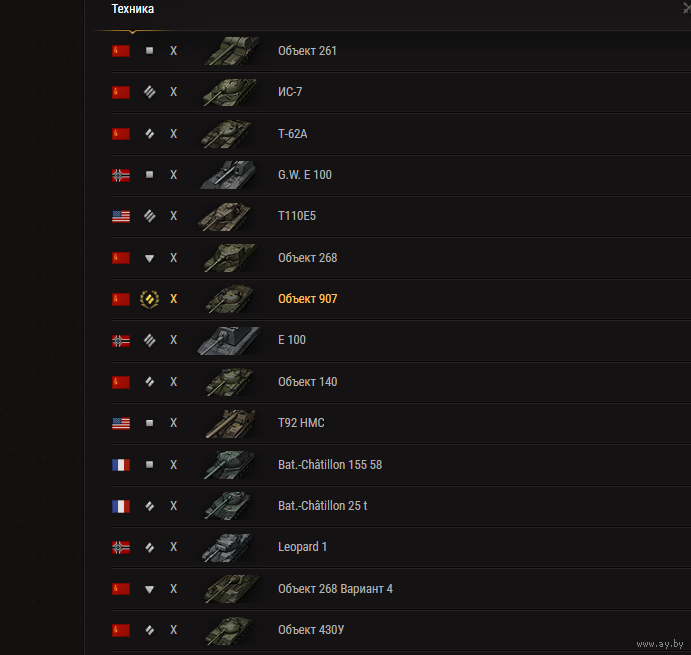Click the medium tank icon for Объект 140

click(x=149, y=382)
